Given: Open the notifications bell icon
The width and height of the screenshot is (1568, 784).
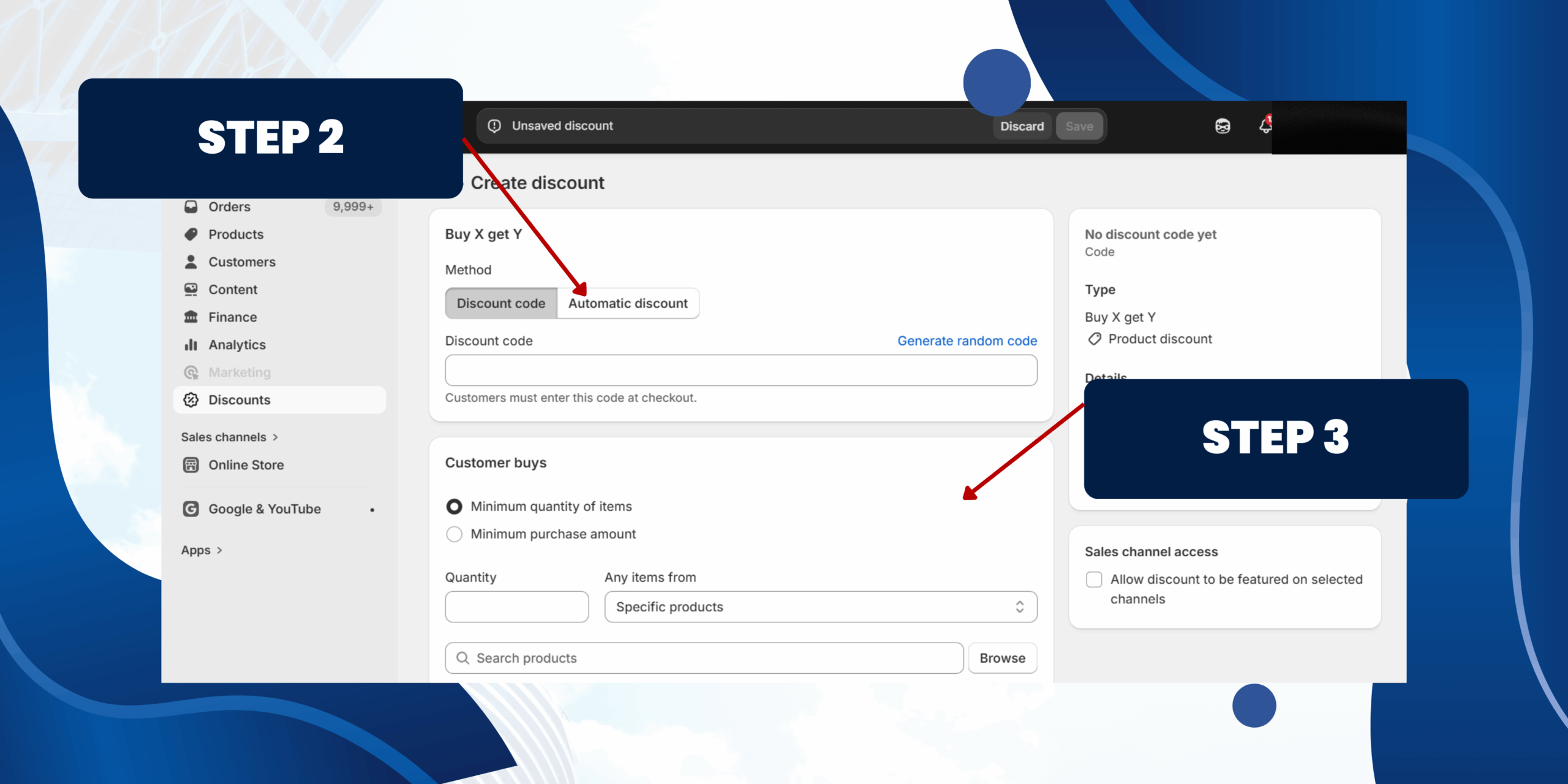Looking at the screenshot, I should [1265, 126].
